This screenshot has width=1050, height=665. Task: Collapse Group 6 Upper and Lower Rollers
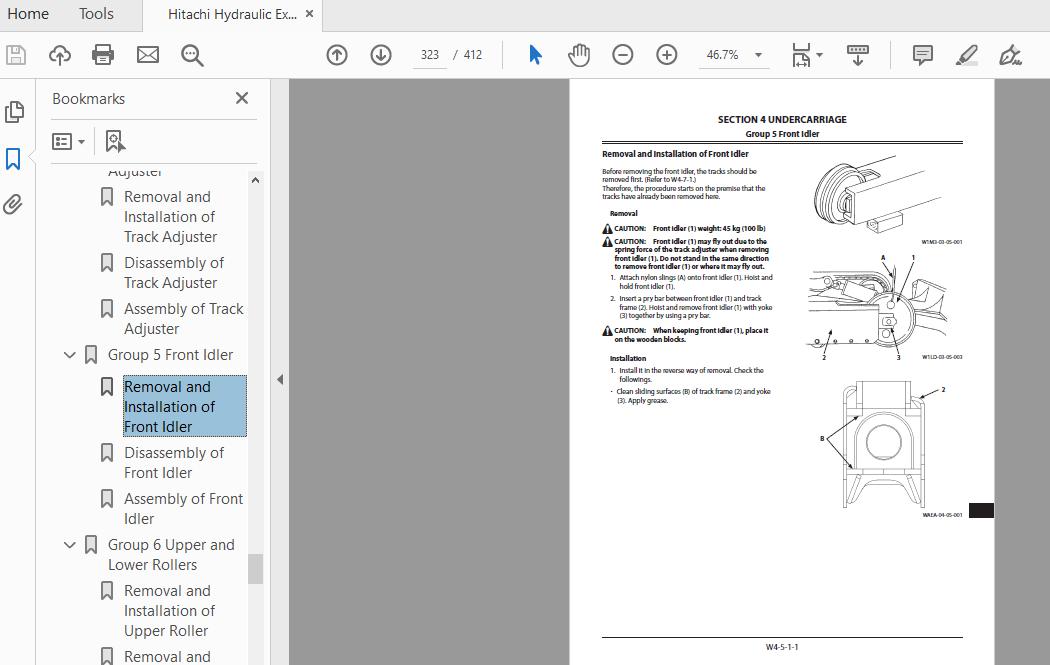(x=70, y=545)
